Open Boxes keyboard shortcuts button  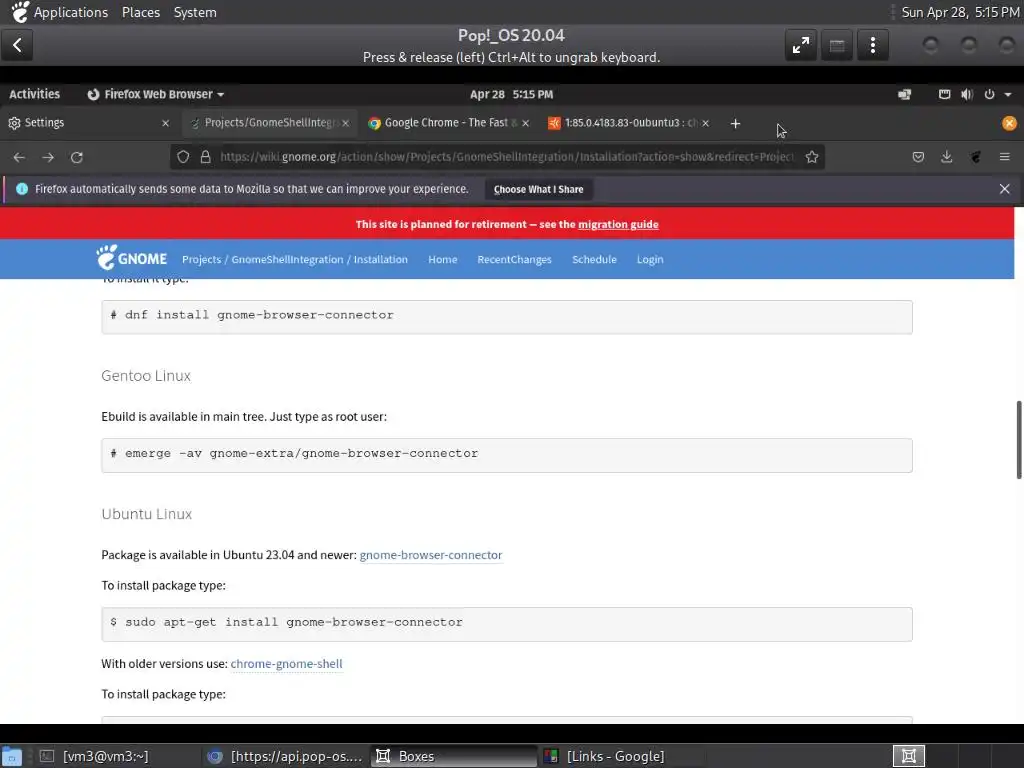tap(837, 45)
